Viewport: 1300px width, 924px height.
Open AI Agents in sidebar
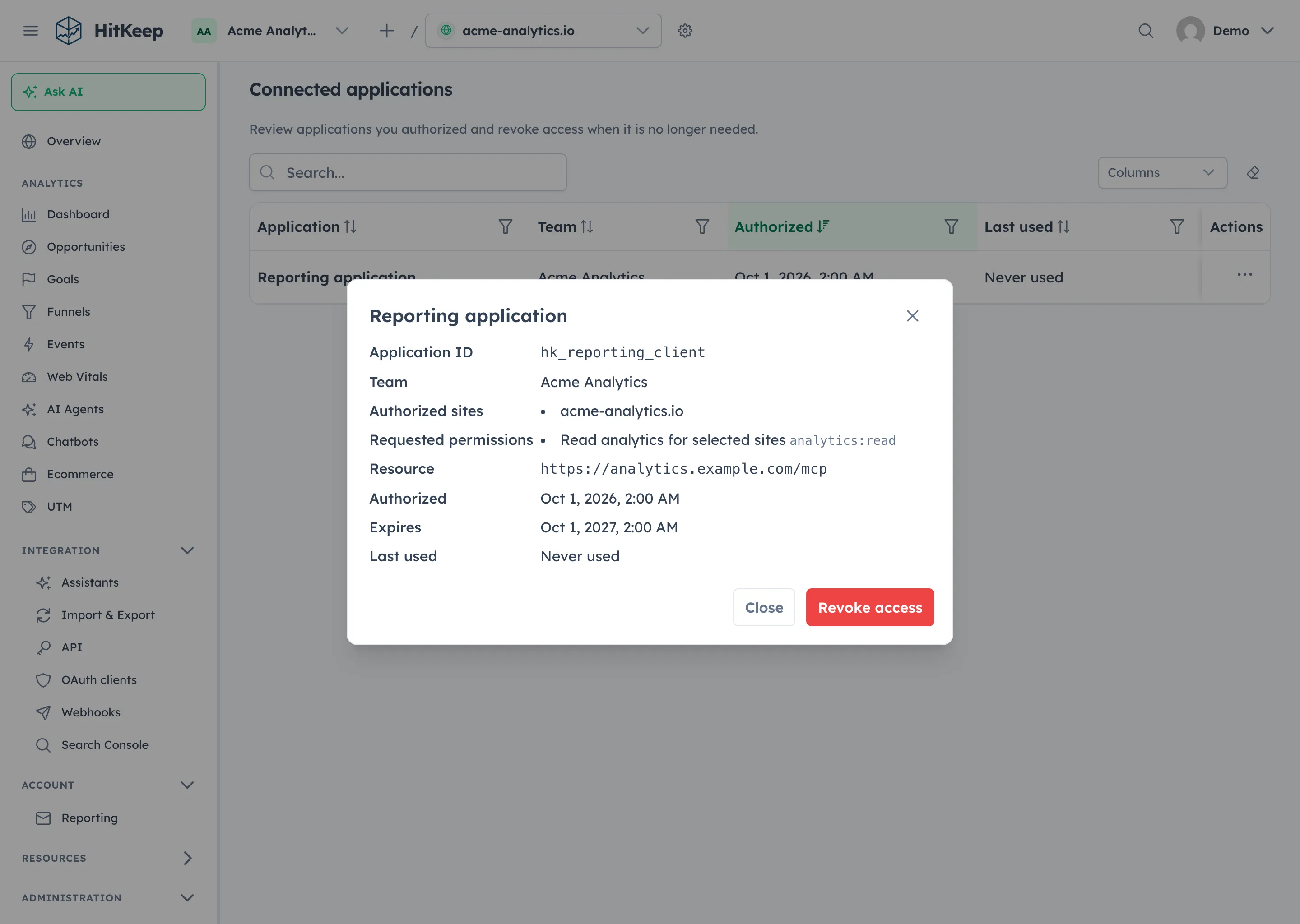point(108,409)
